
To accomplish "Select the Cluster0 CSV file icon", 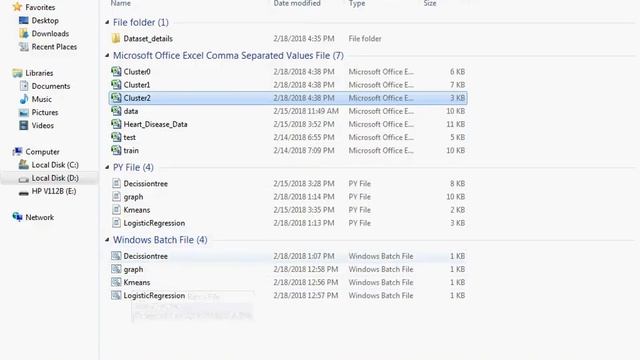I will (116, 72).
